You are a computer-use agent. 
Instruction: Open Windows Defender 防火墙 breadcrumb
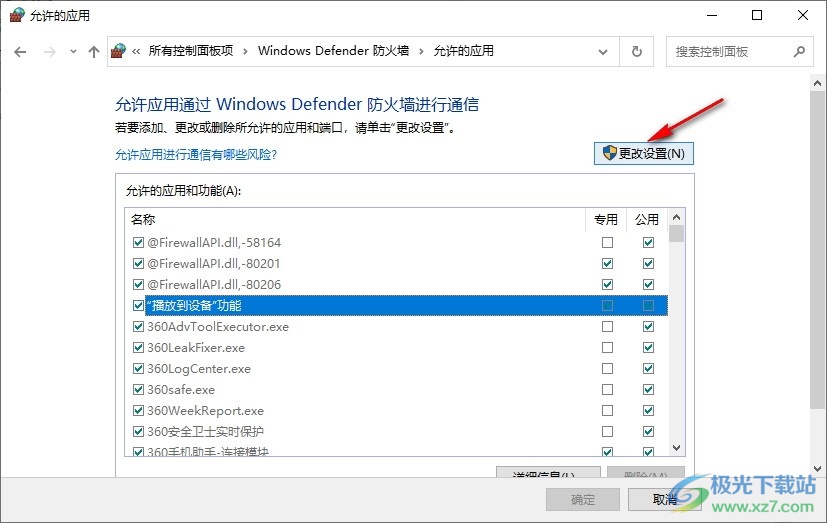click(333, 51)
